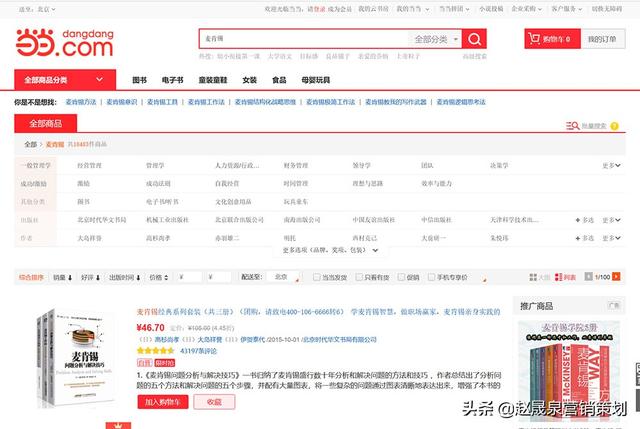The height and width of the screenshot is (429, 640).
Task: Open the first book cover thumbnail
Action: coord(75,358)
